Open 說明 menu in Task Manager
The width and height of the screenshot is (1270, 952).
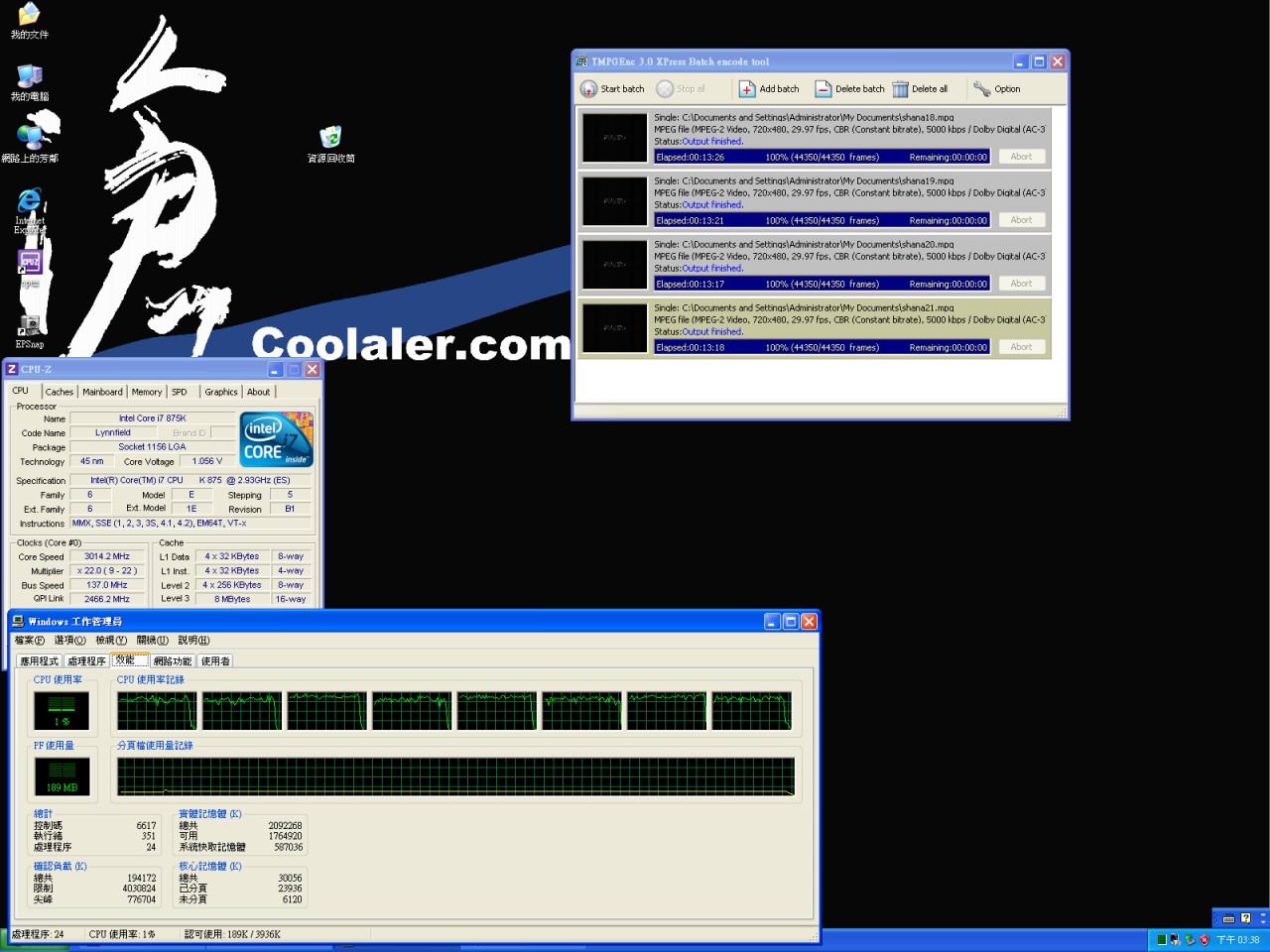click(193, 641)
